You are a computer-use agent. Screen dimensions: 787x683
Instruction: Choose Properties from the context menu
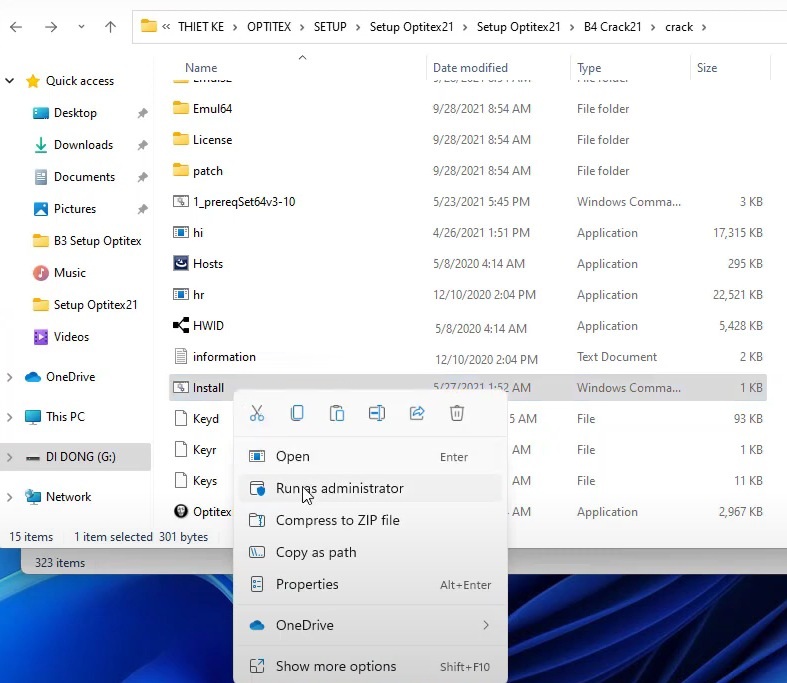tap(307, 584)
